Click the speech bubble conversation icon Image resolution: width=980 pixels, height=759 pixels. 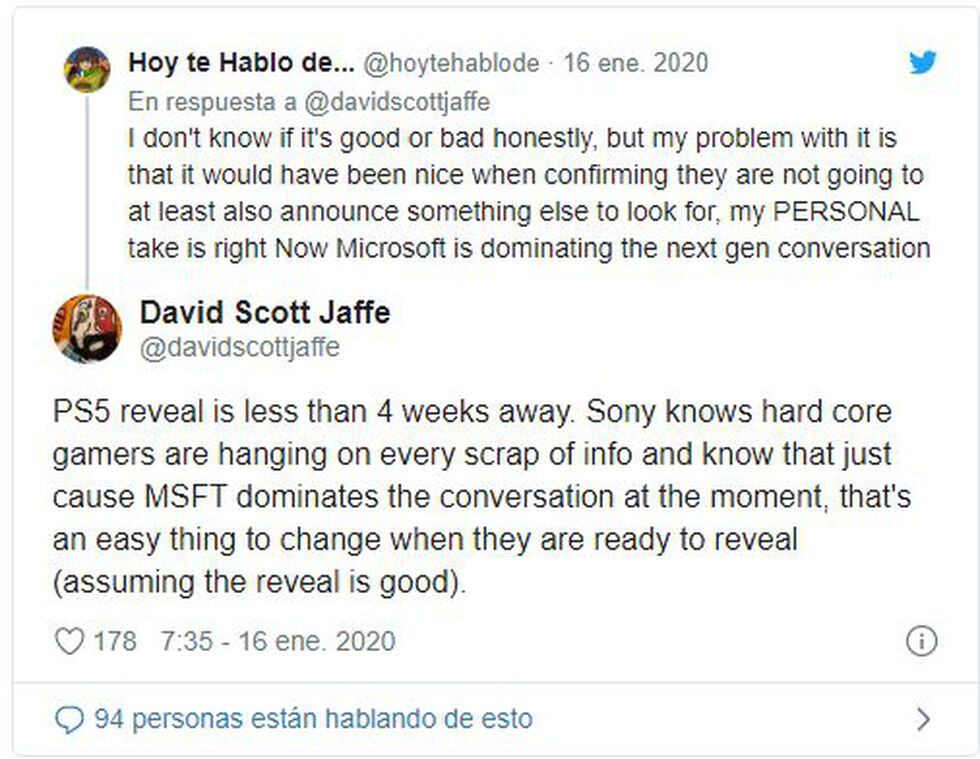(x=69, y=718)
